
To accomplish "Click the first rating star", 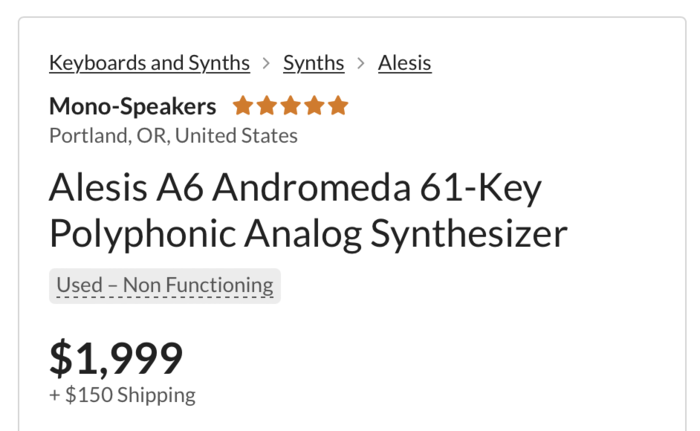I will [x=242, y=106].
